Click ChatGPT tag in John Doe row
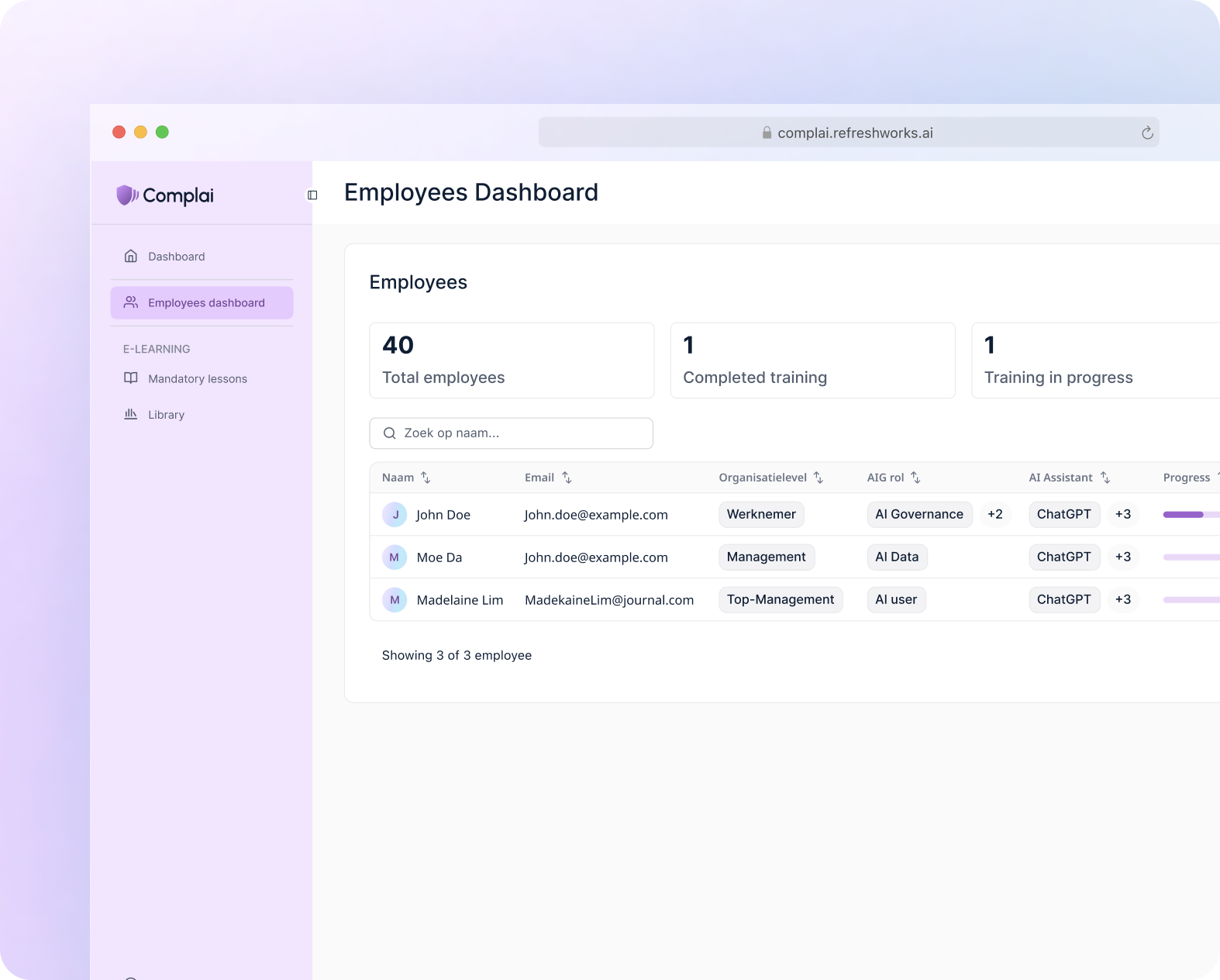The width and height of the screenshot is (1220, 980). 1064,514
